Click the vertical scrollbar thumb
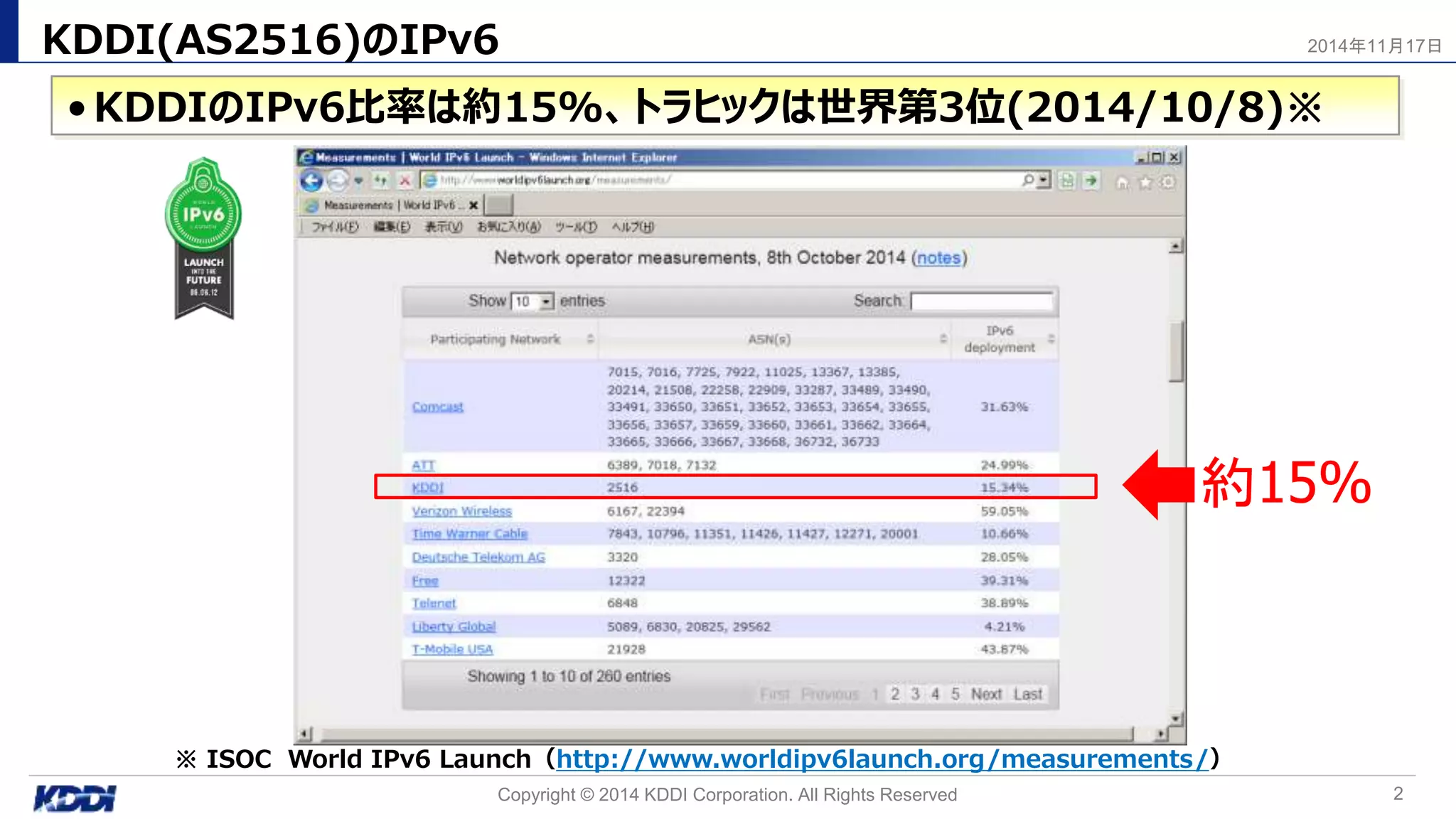1456x819 pixels. click(x=1176, y=351)
